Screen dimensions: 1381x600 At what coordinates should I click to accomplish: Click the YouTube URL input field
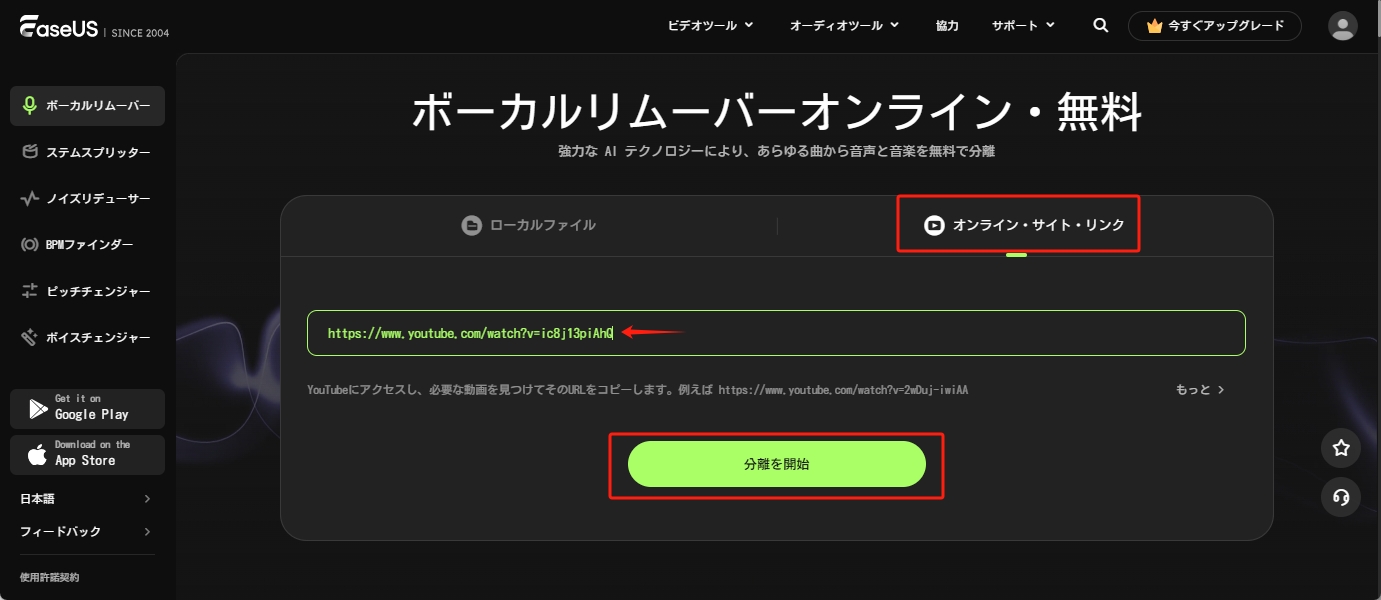click(776, 333)
